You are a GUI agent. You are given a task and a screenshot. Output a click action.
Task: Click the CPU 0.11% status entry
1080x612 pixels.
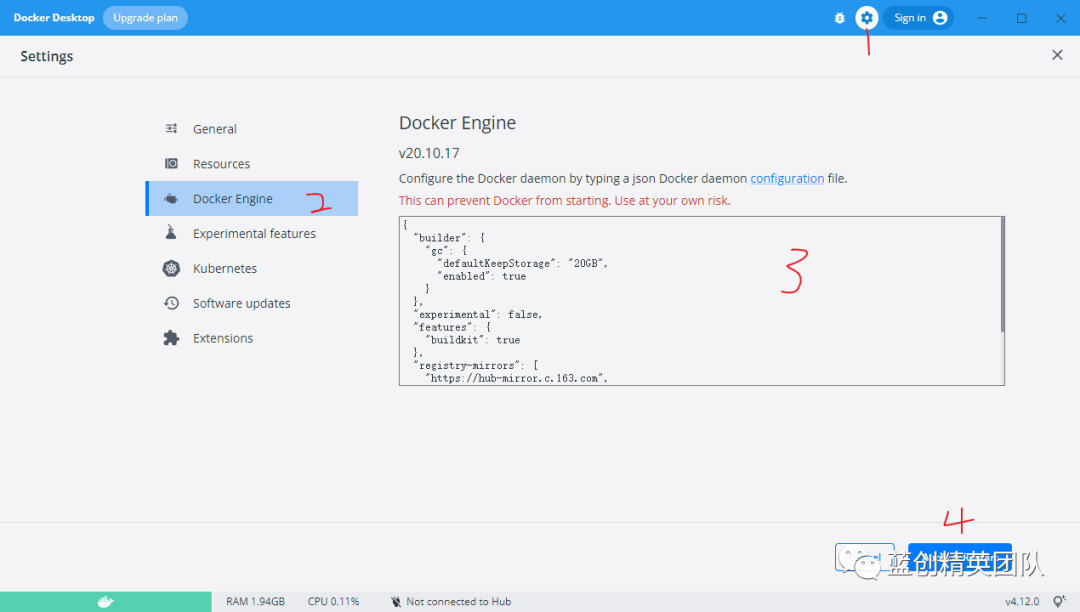click(333, 602)
